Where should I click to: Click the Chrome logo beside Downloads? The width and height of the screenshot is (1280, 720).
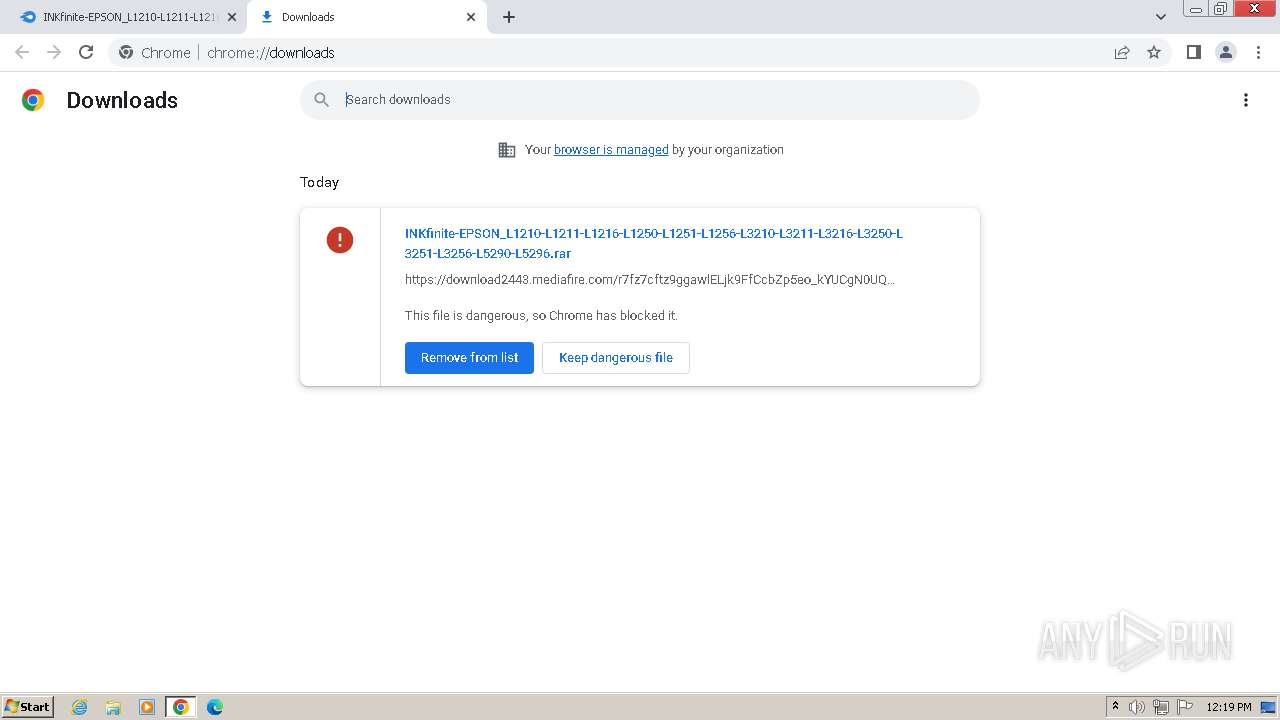click(33, 100)
